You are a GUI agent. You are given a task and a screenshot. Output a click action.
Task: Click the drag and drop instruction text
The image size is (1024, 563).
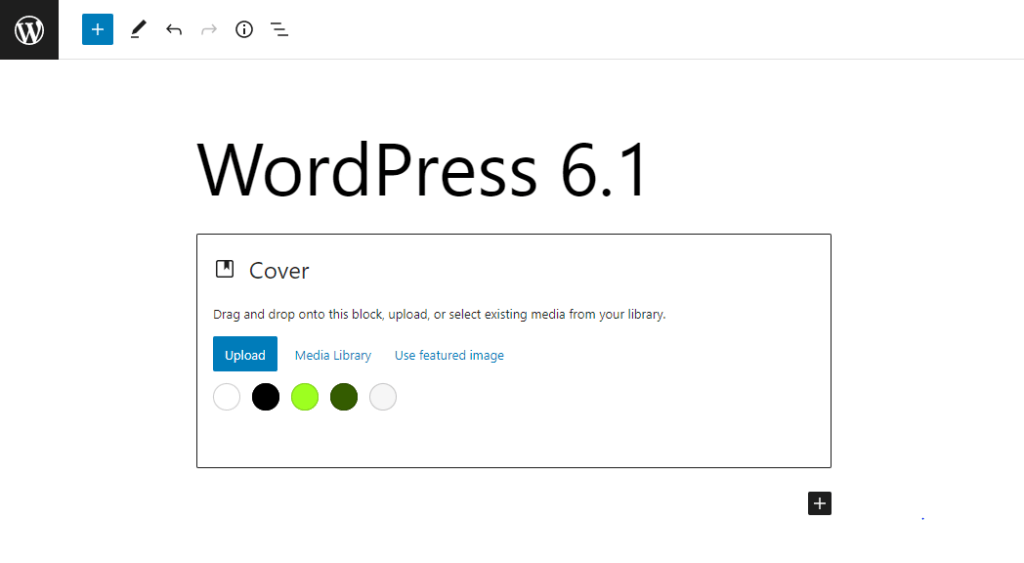pos(440,314)
